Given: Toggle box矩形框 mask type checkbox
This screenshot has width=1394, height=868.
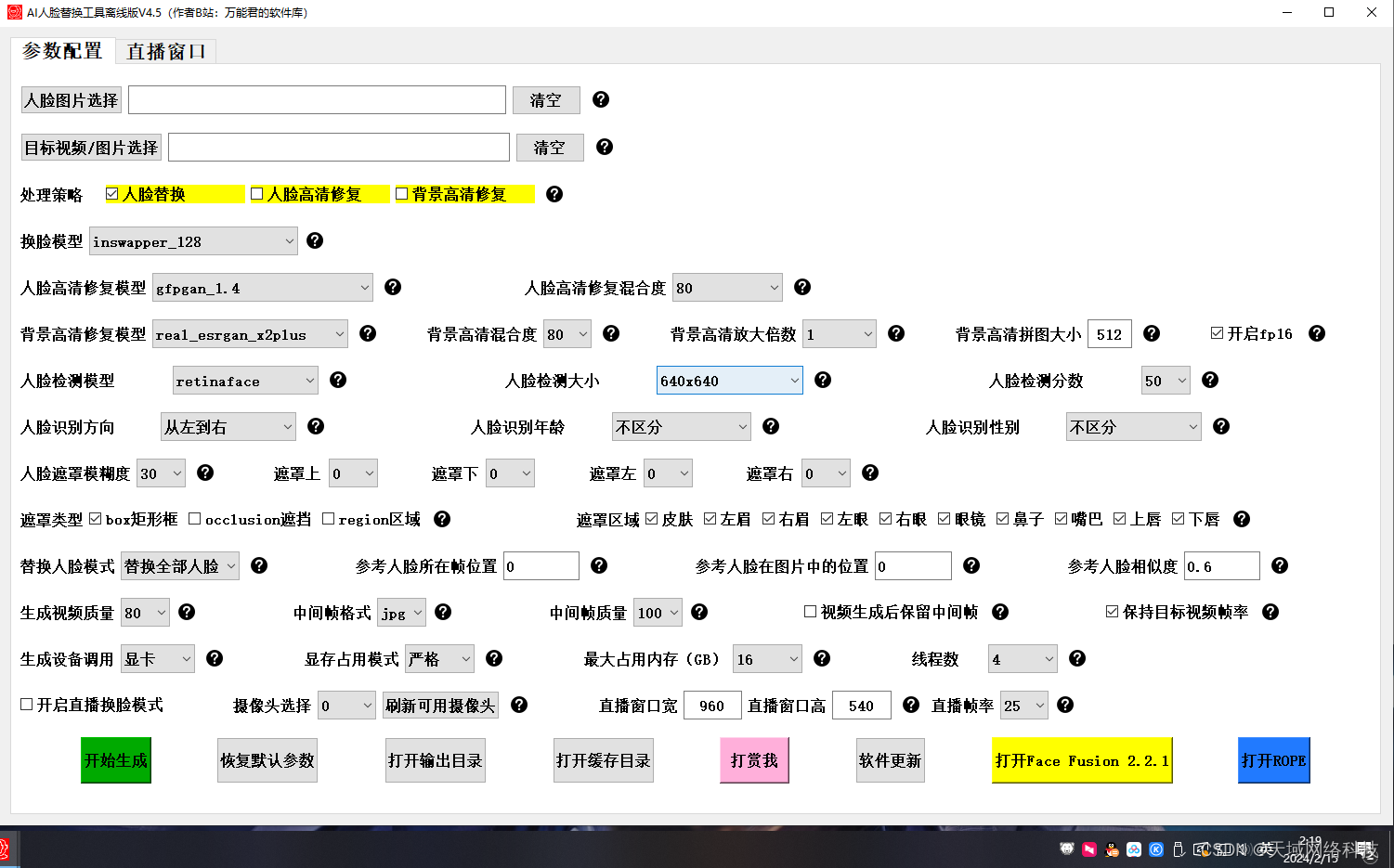Looking at the screenshot, I should [x=95, y=519].
